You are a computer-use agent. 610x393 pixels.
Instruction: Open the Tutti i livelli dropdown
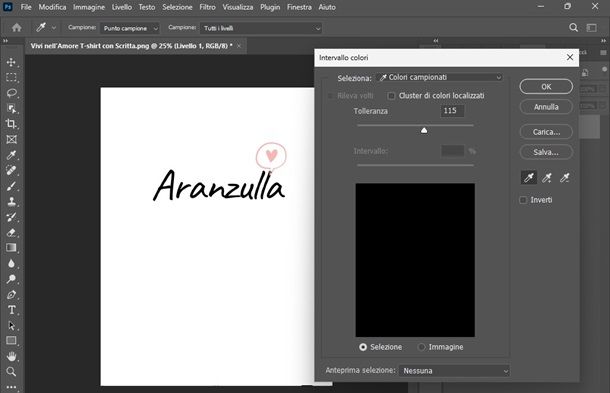(261, 28)
